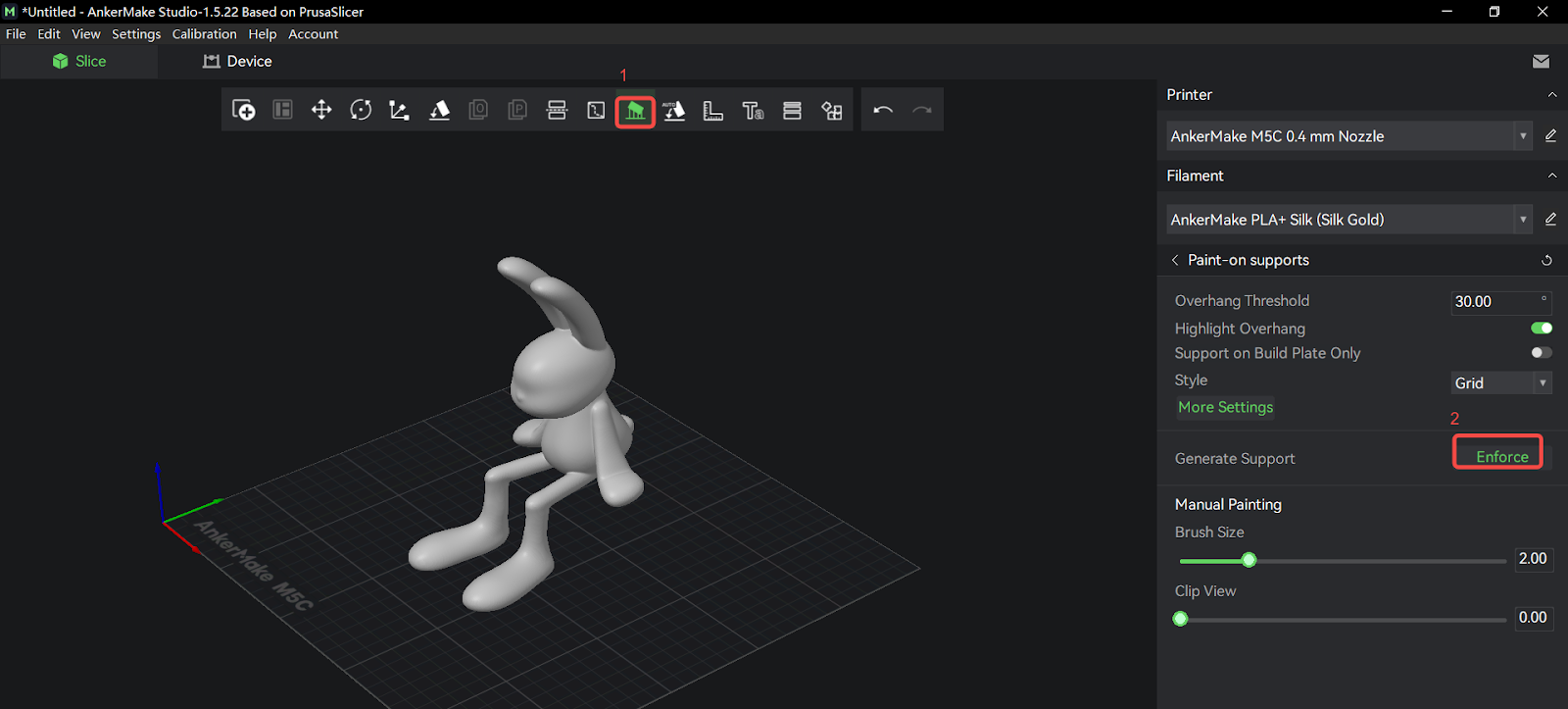Image resolution: width=1568 pixels, height=709 pixels.
Task: Open the filament selection dropdown
Action: coord(1522,220)
